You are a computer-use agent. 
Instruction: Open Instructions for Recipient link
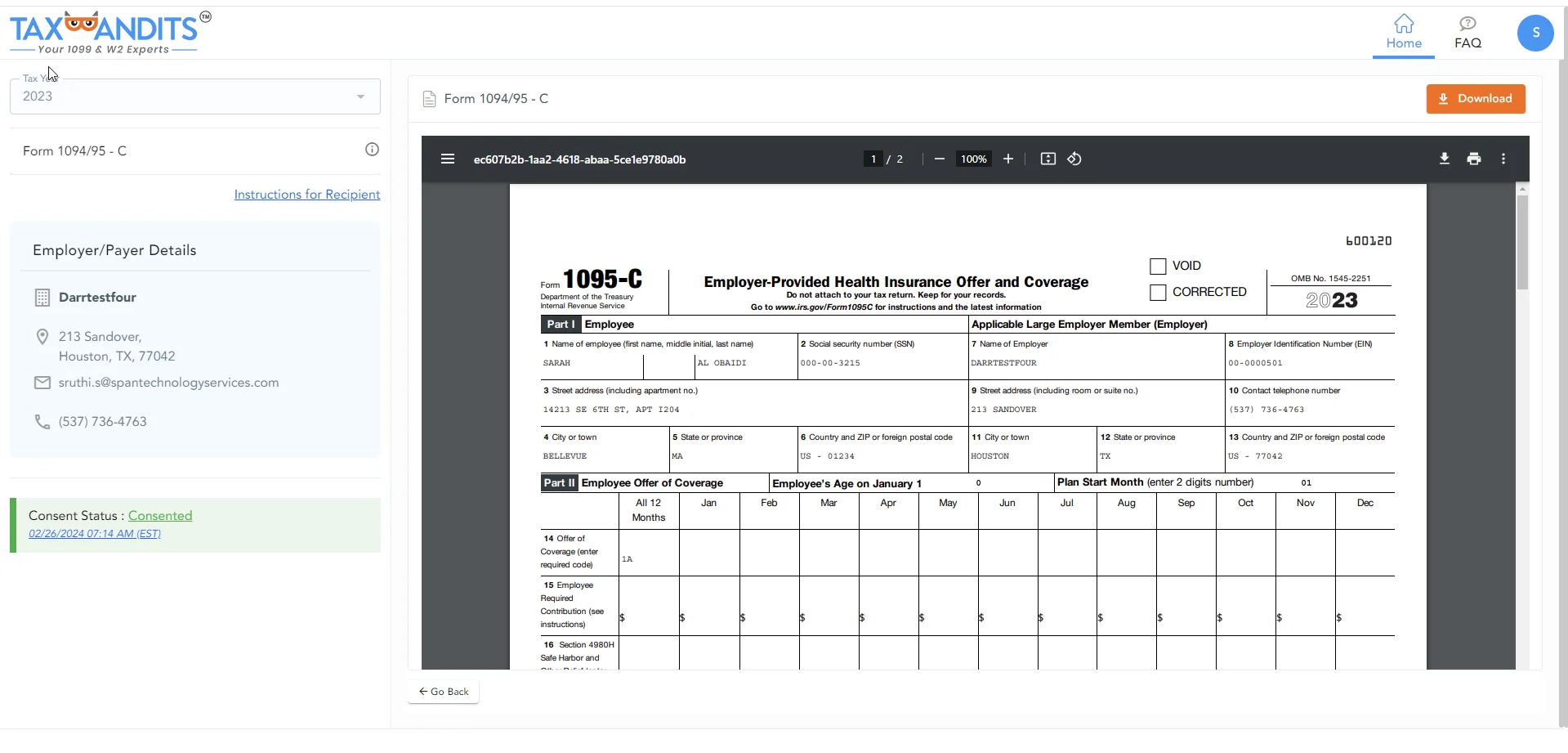[306, 194]
